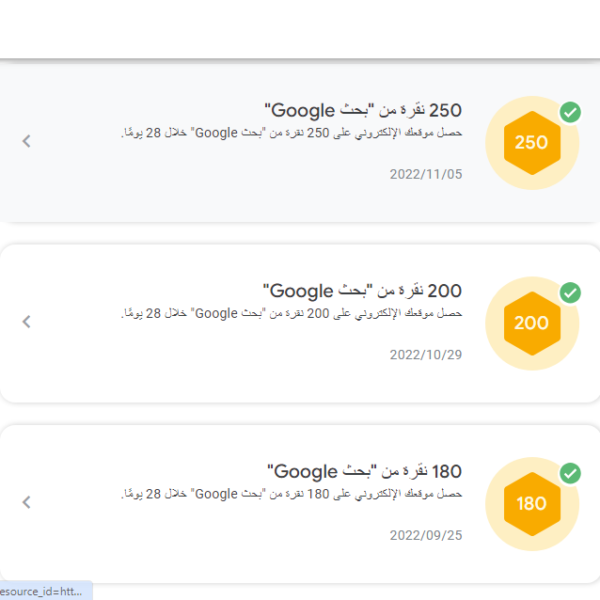Click the 180 clicks hexagon badge

pyautogui.click(x=532, y=504)
